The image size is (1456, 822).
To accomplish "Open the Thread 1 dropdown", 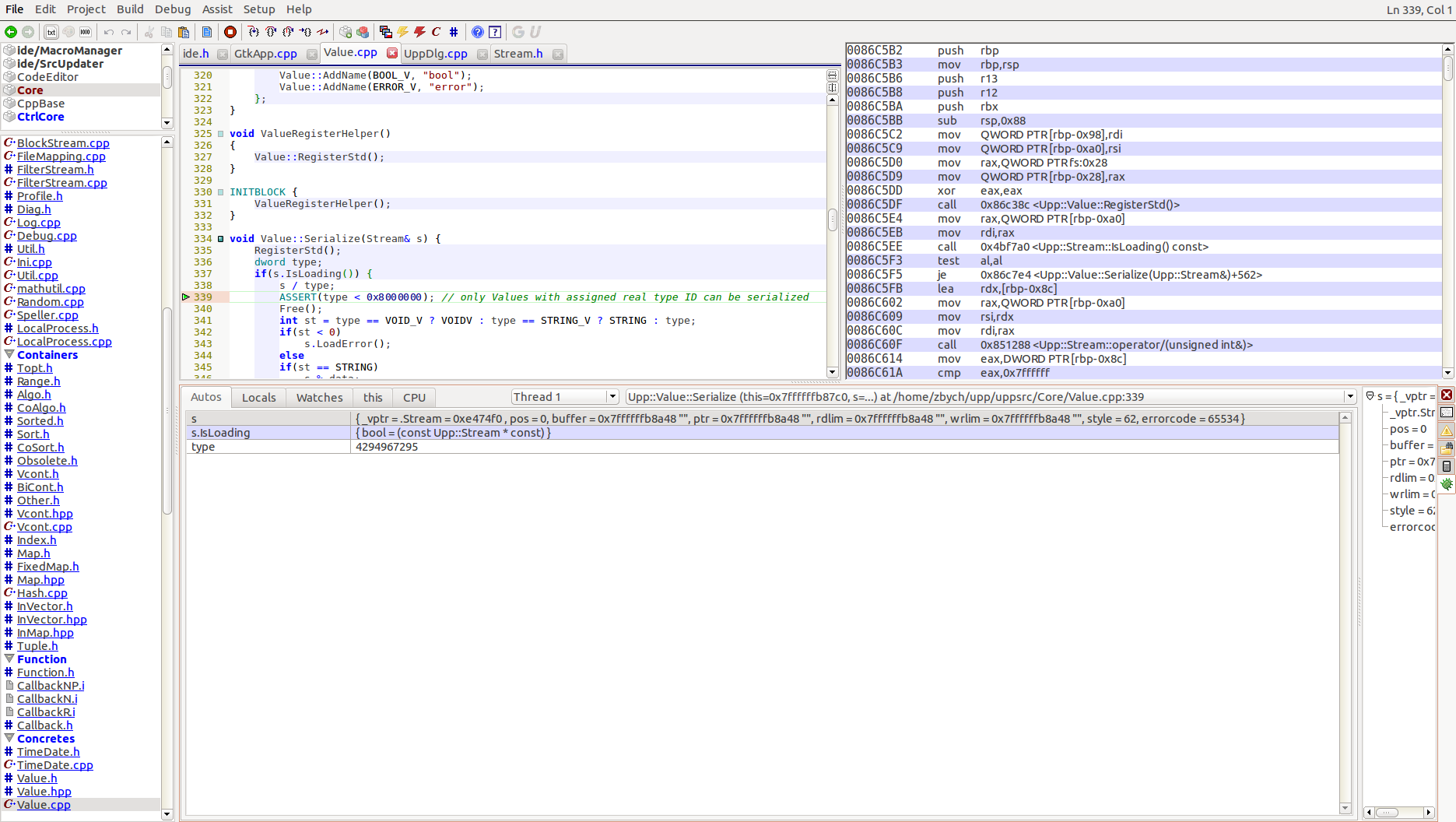I will click(x=612, y=397).
